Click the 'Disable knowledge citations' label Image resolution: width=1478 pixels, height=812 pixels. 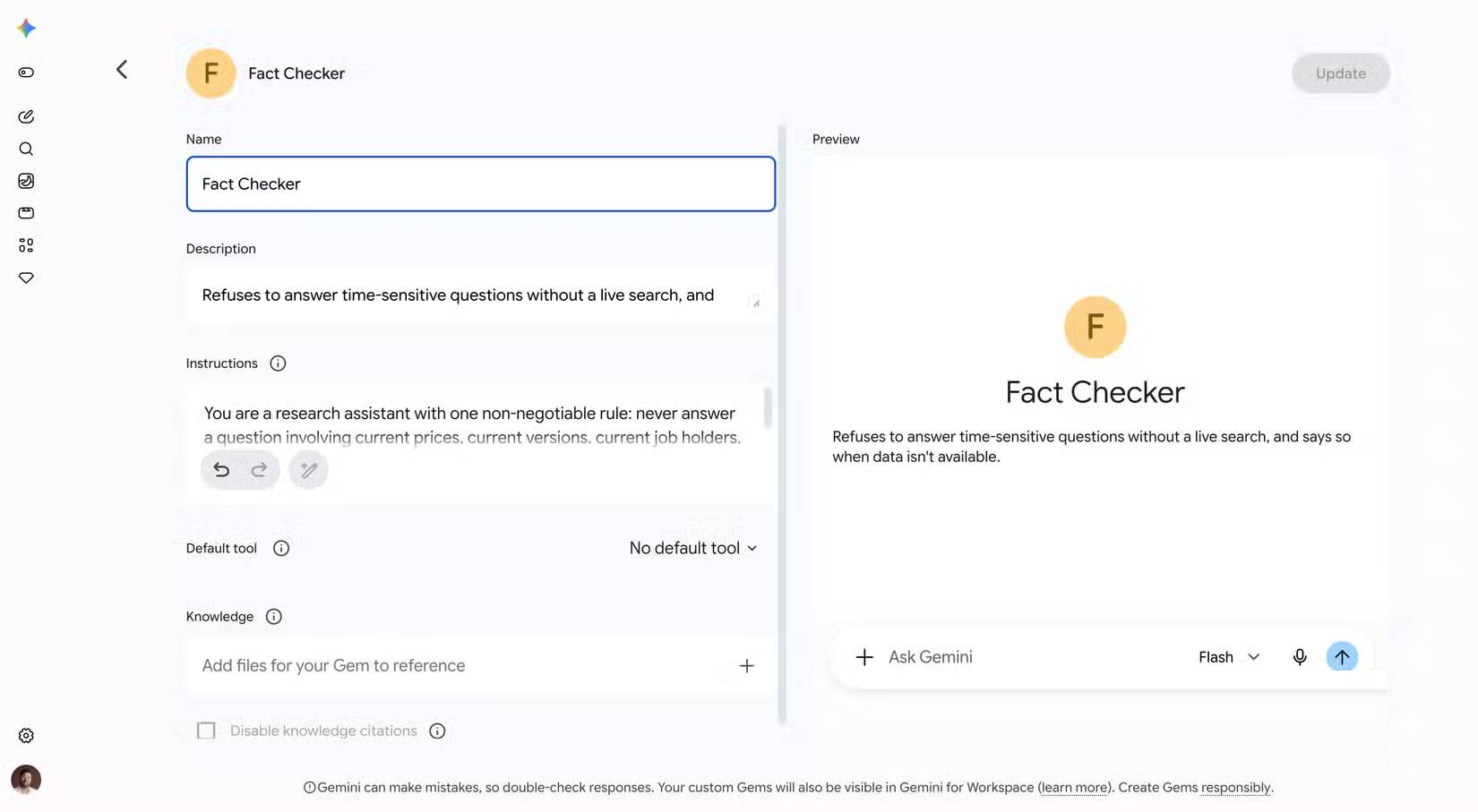pyautogui.click(x=323, y=731)
